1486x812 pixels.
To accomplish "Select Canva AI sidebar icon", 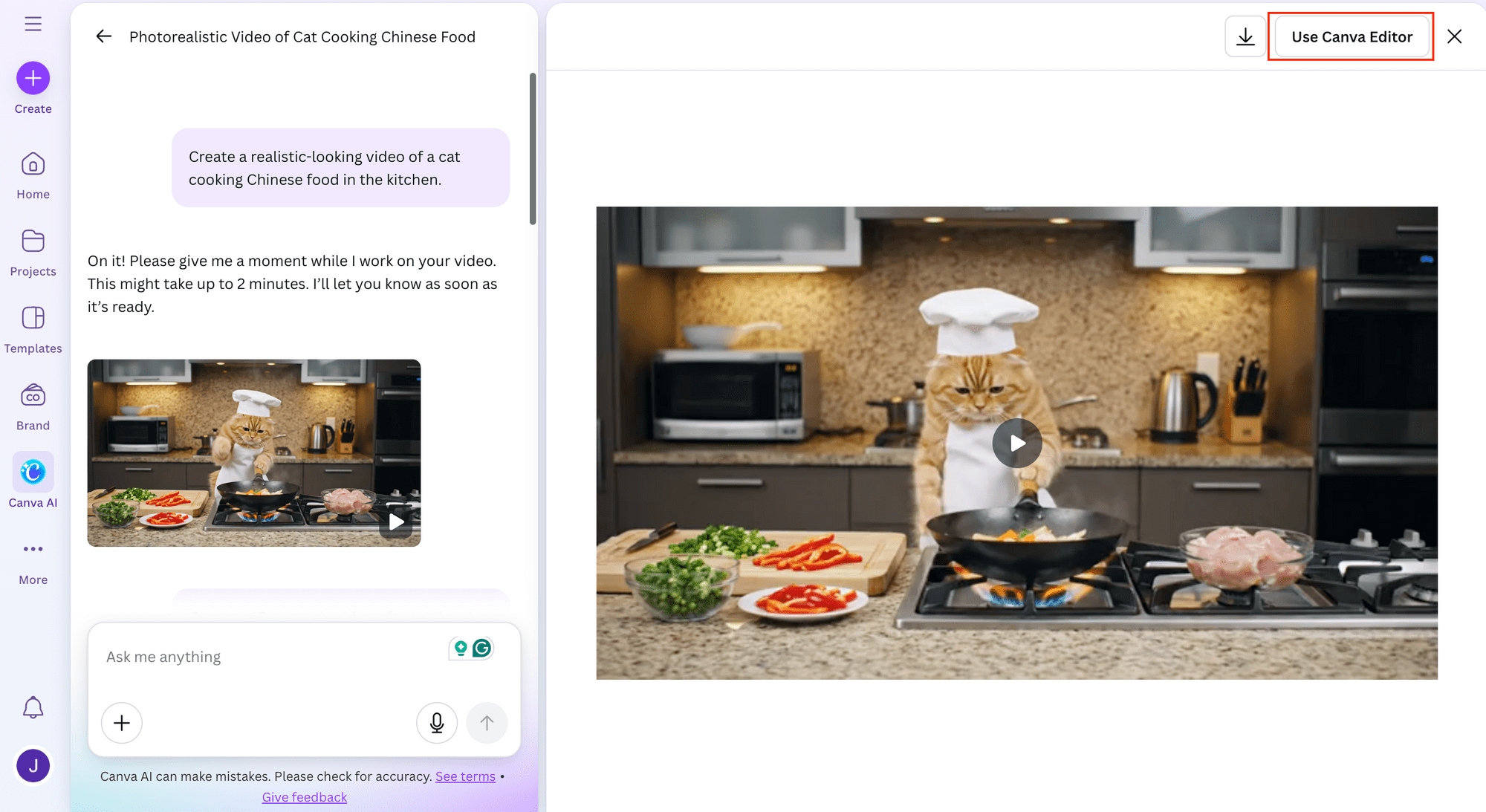I will (33, 472).
